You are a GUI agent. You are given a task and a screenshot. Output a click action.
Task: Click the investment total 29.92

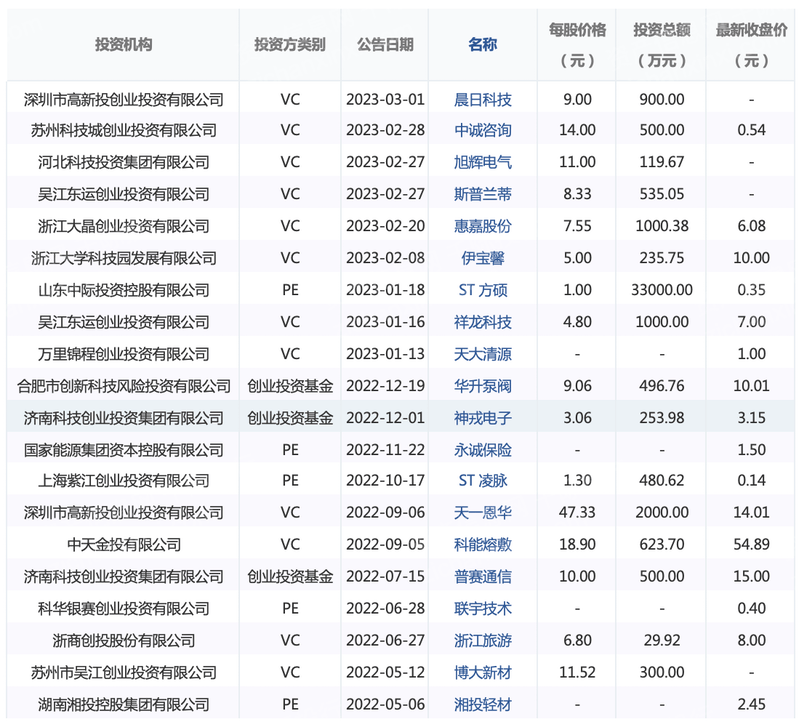coord(662,640)
